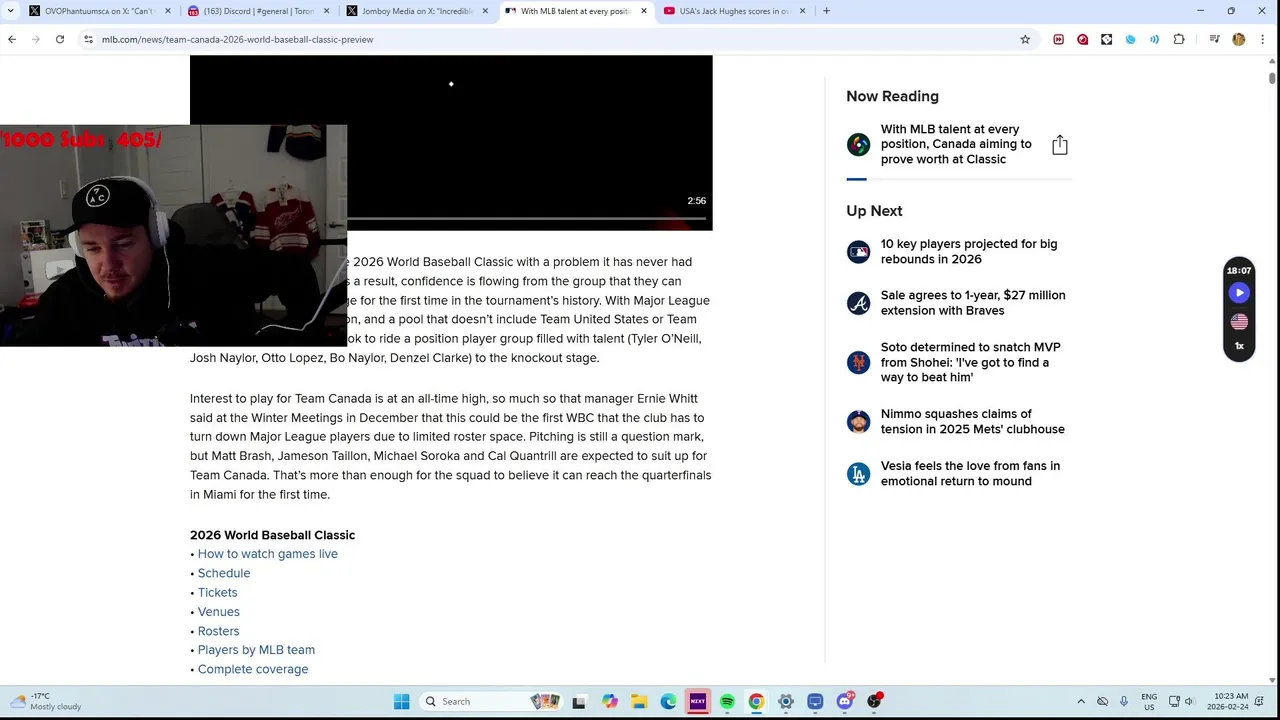
Task: Open the volume control in system tray
Action: (1189, 701)
